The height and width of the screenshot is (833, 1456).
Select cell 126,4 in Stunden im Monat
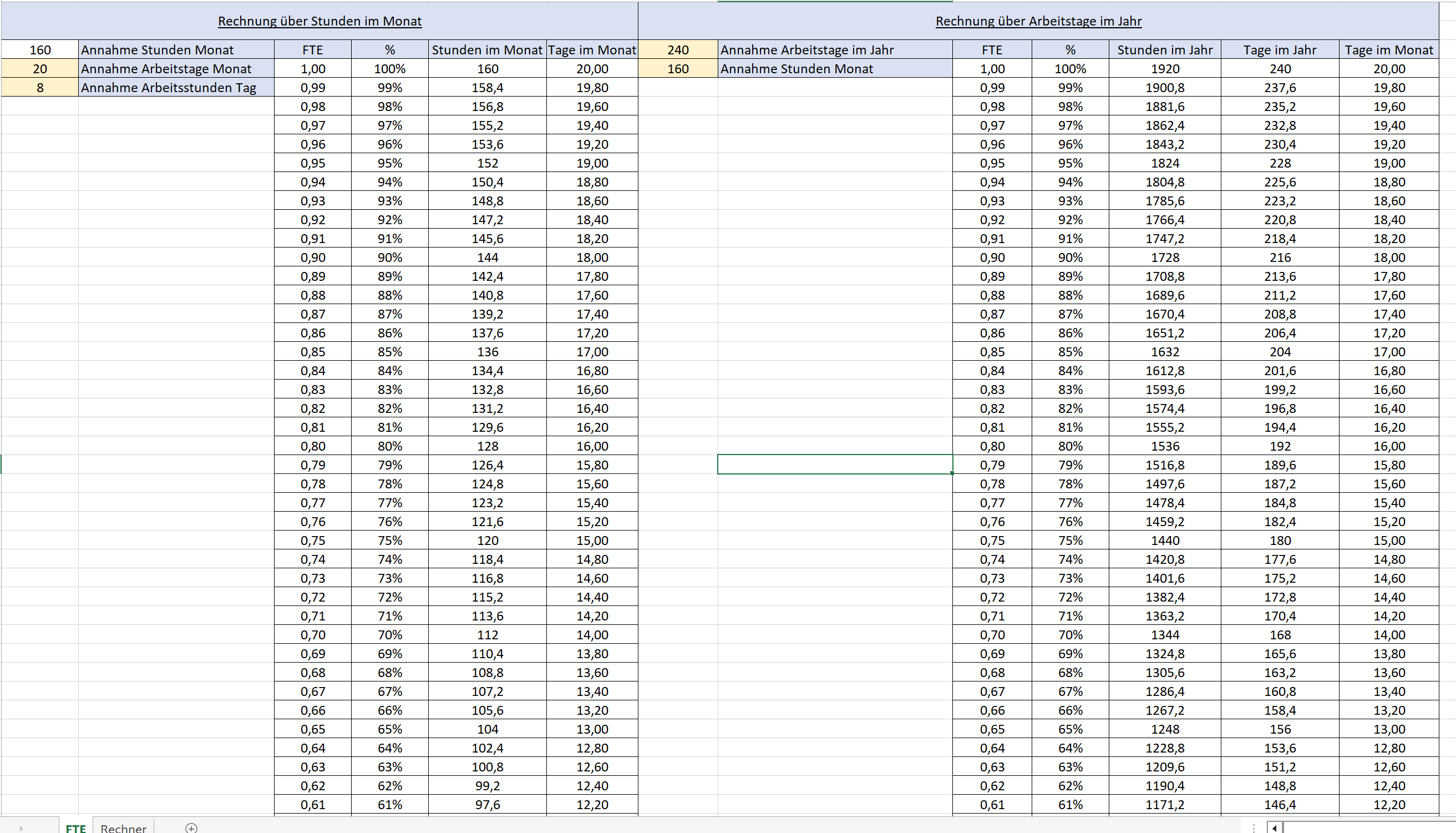487,465
